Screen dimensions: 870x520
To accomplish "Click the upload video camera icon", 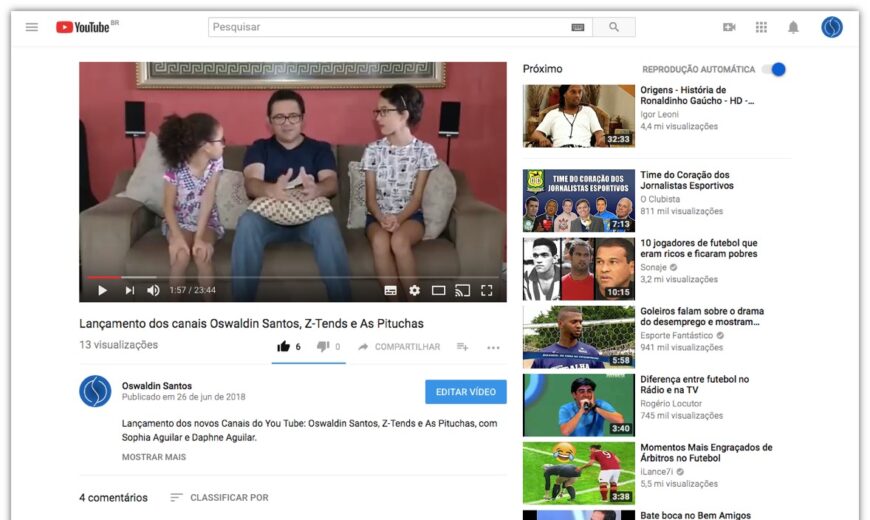I will (x=729, y=27).
